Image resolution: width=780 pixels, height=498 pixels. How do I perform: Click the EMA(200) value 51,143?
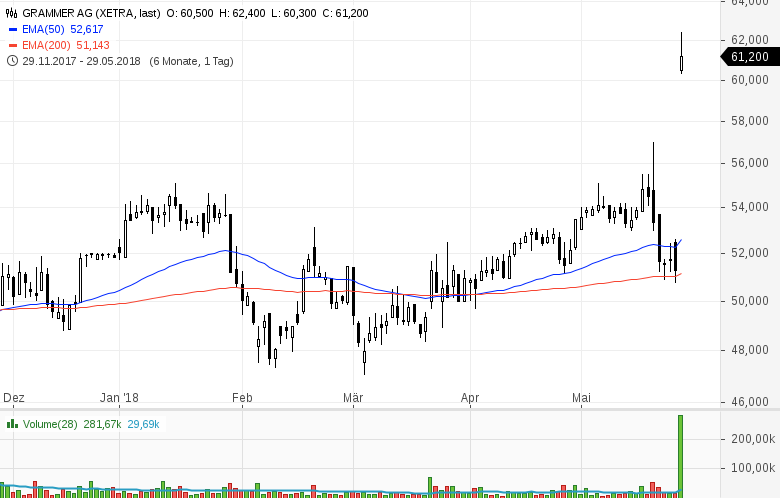tap(93, 45)
